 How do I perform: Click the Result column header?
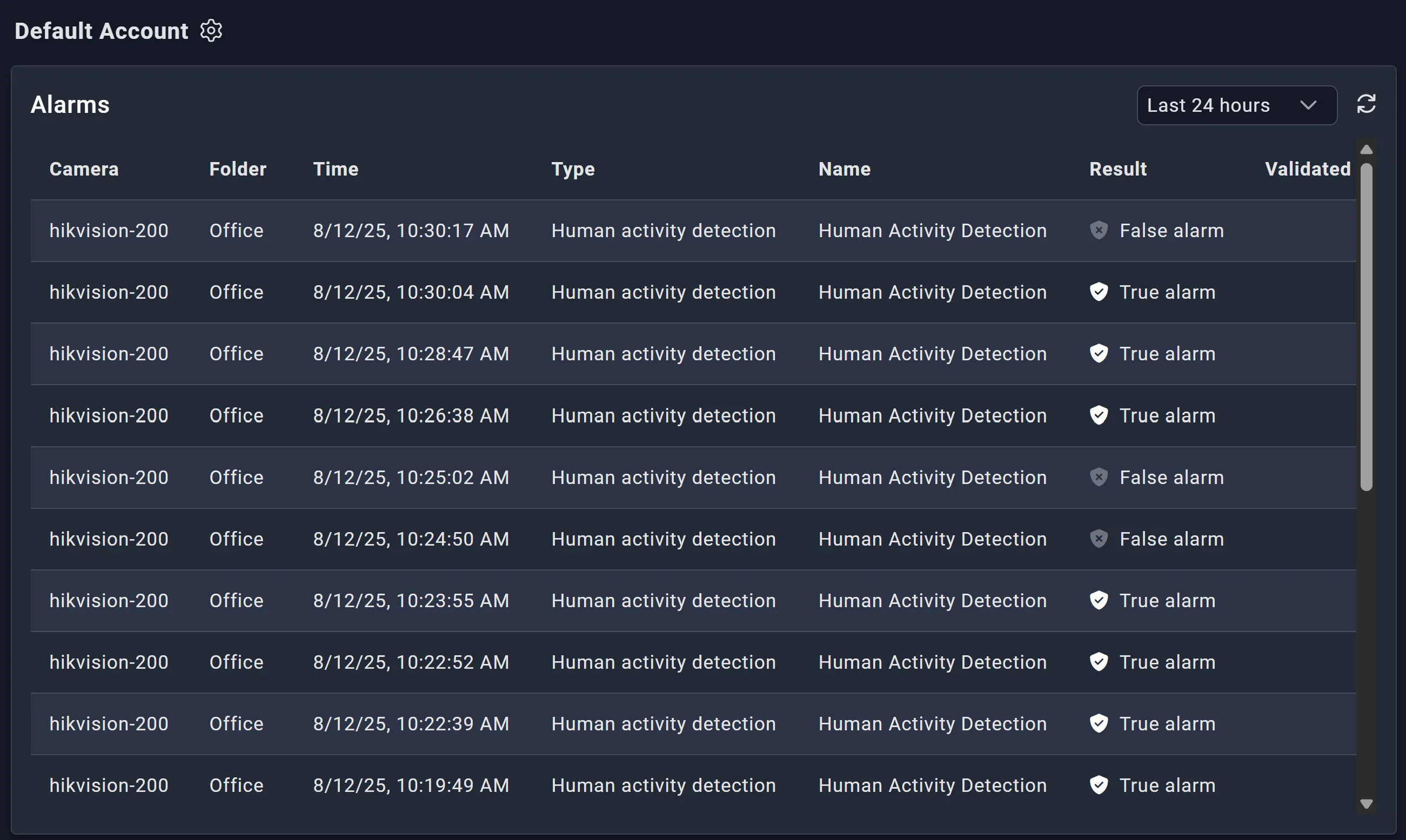[1118, 169]
